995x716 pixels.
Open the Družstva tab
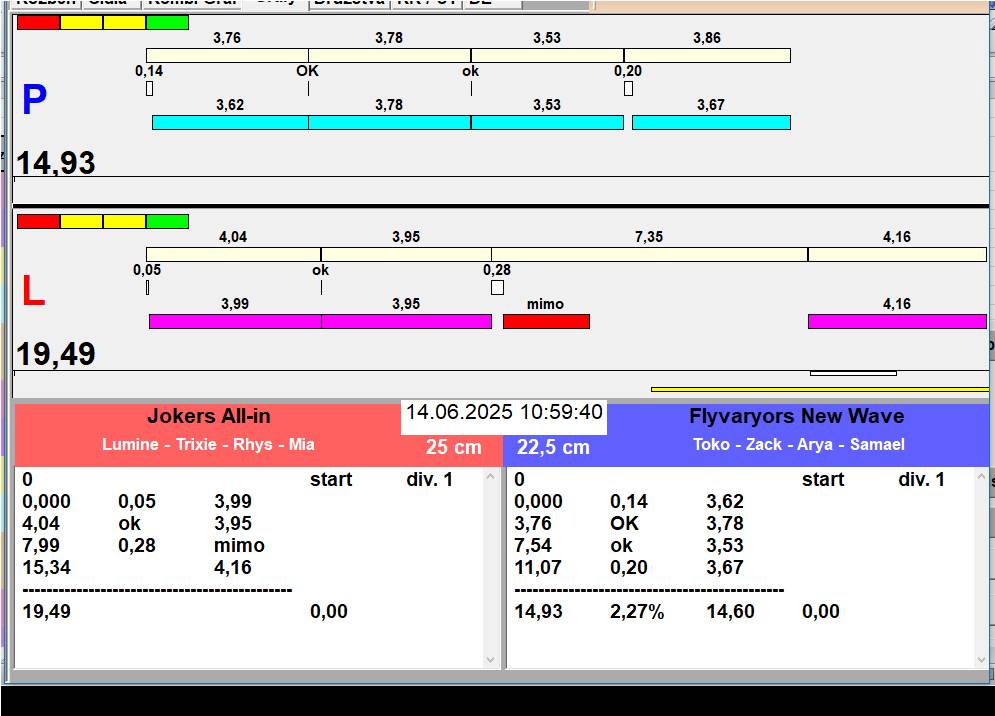point(347,3)
